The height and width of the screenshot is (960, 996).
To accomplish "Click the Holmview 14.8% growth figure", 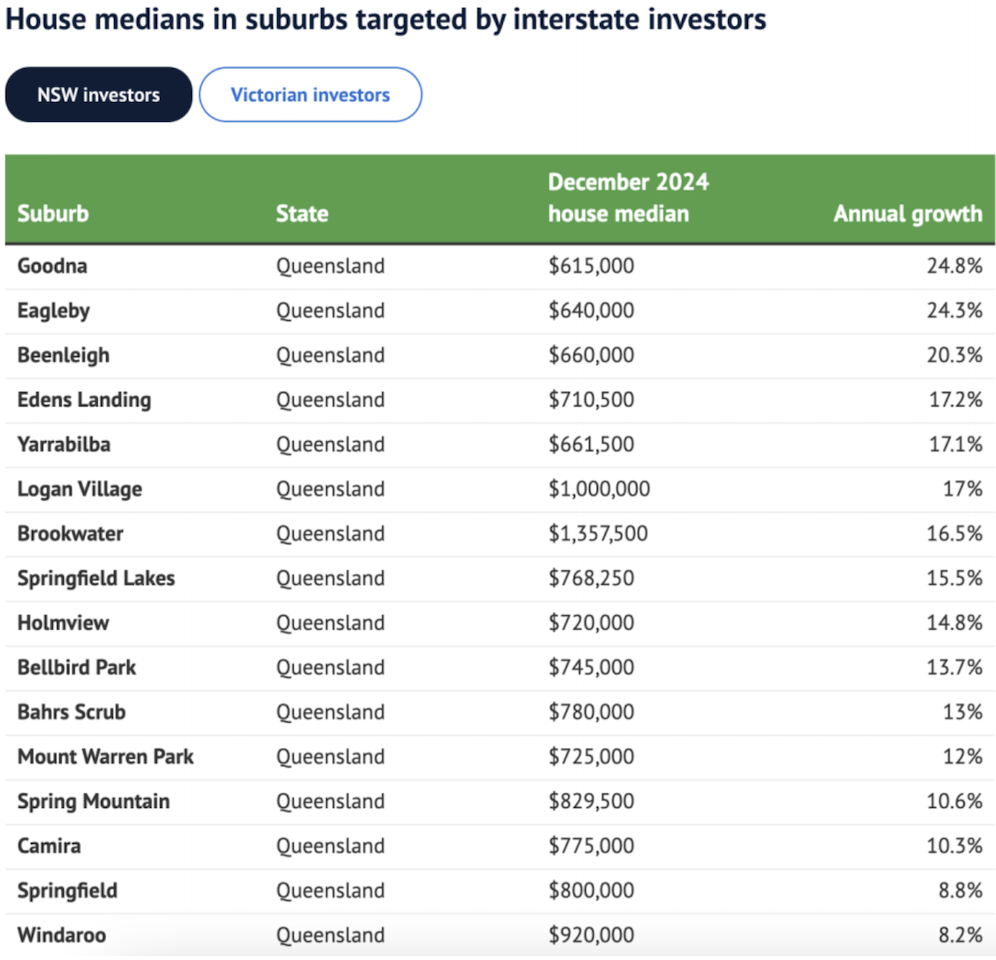I will (955, 623).
